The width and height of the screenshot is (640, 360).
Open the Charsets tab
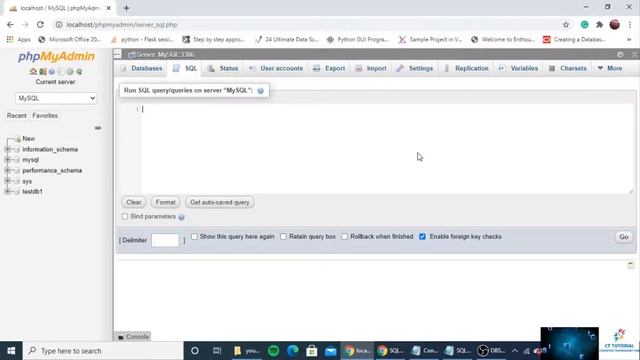(568, 68)
